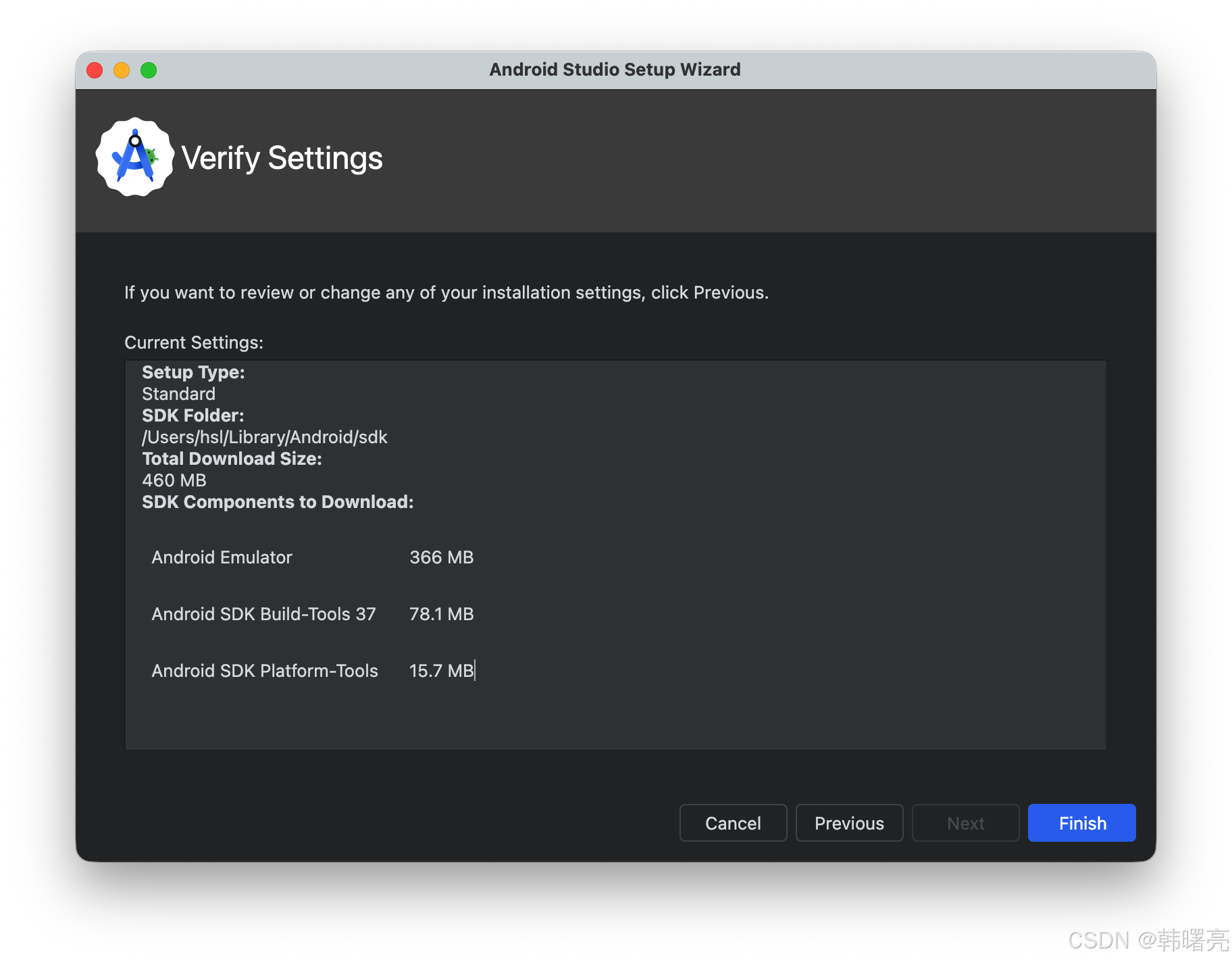Click the Setup Type label
Image resolution: width=1232 pixels, height=962 pixels.
coord(193,372)
